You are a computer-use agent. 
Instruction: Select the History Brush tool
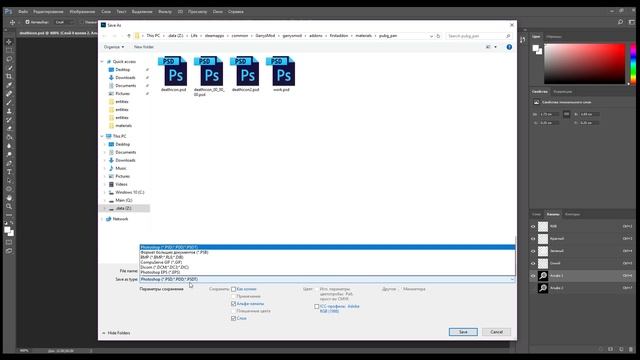point(9,120)
